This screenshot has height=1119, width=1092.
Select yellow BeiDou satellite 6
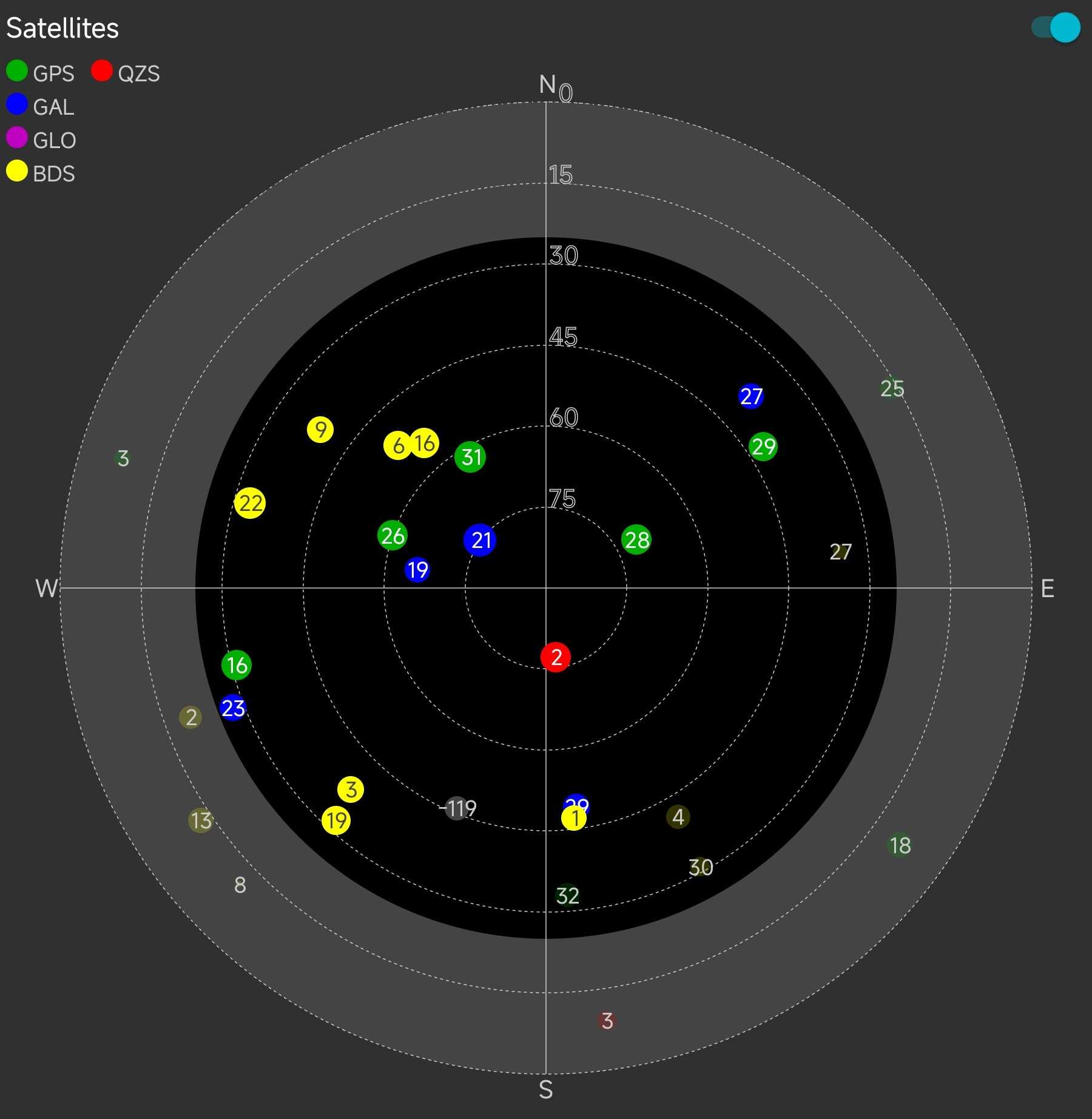coord(397,446)
